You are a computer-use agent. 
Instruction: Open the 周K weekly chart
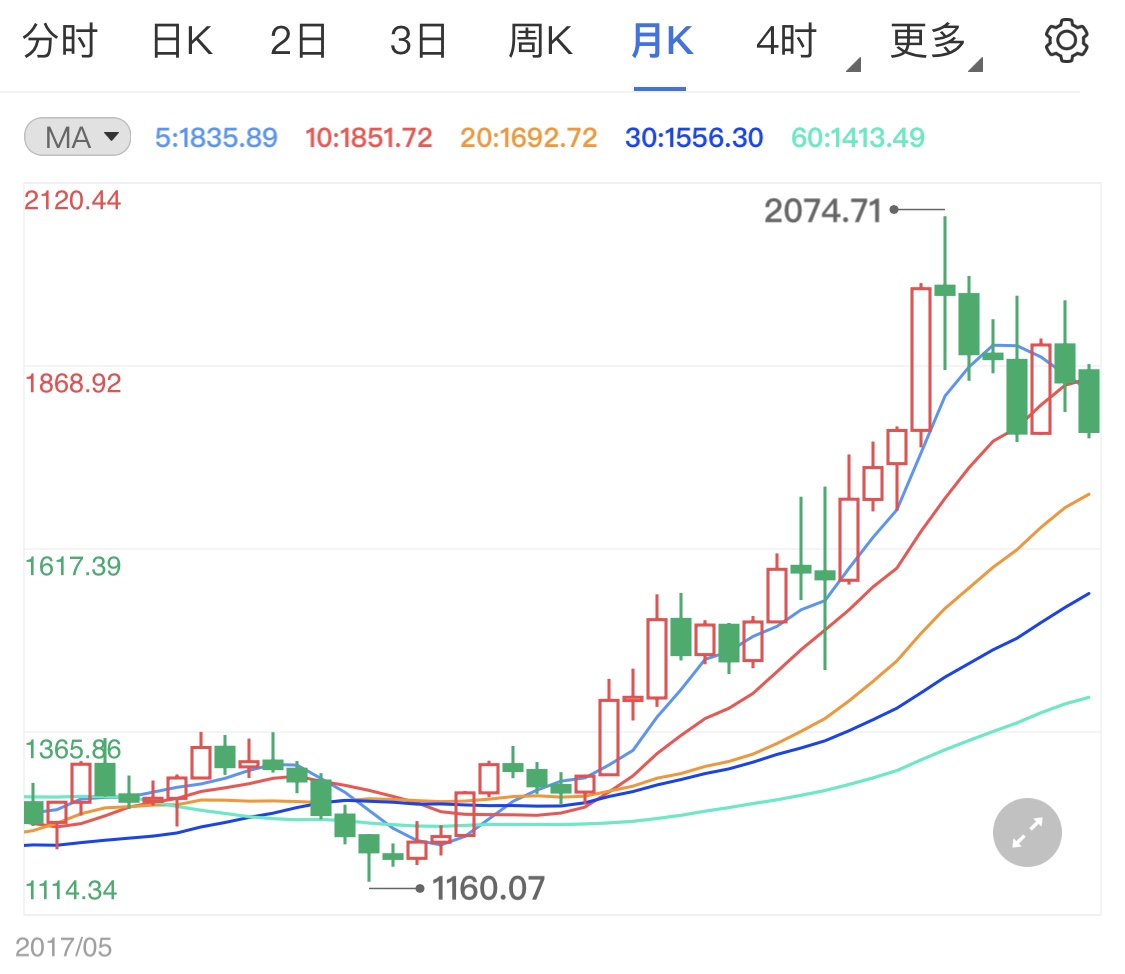point(540,40)
